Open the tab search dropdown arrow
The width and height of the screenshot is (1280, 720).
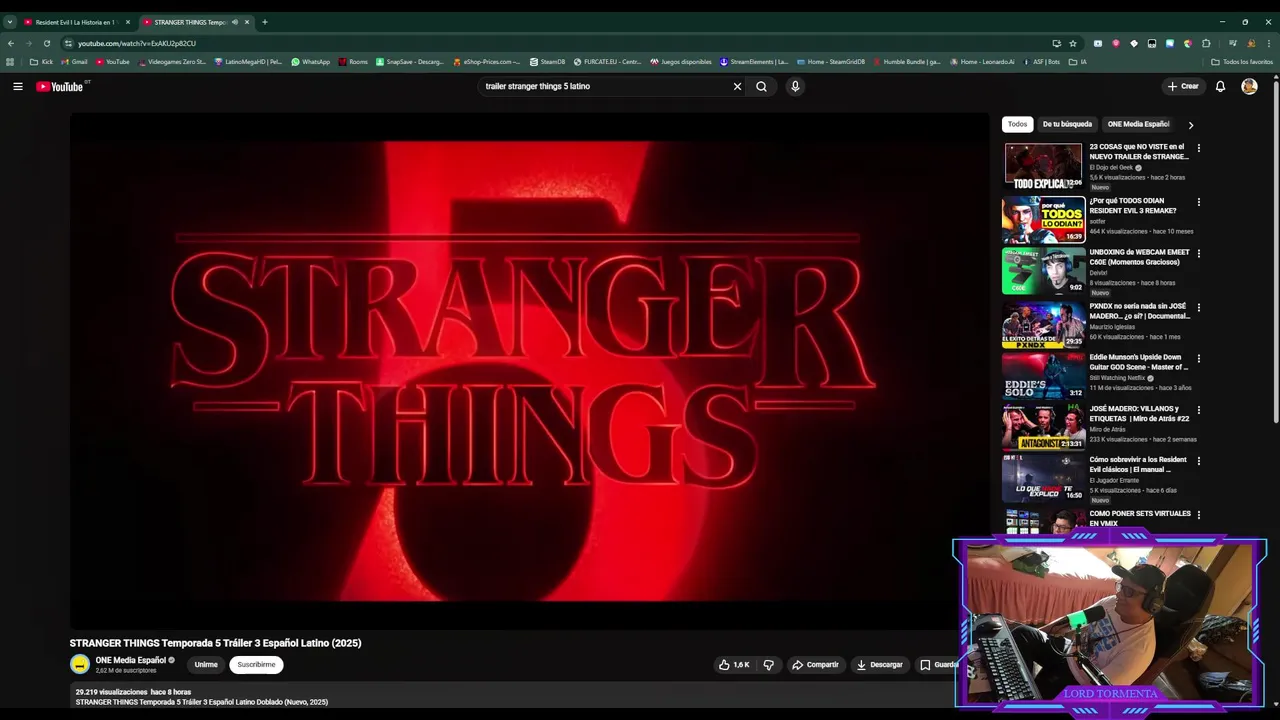[9, 22]
